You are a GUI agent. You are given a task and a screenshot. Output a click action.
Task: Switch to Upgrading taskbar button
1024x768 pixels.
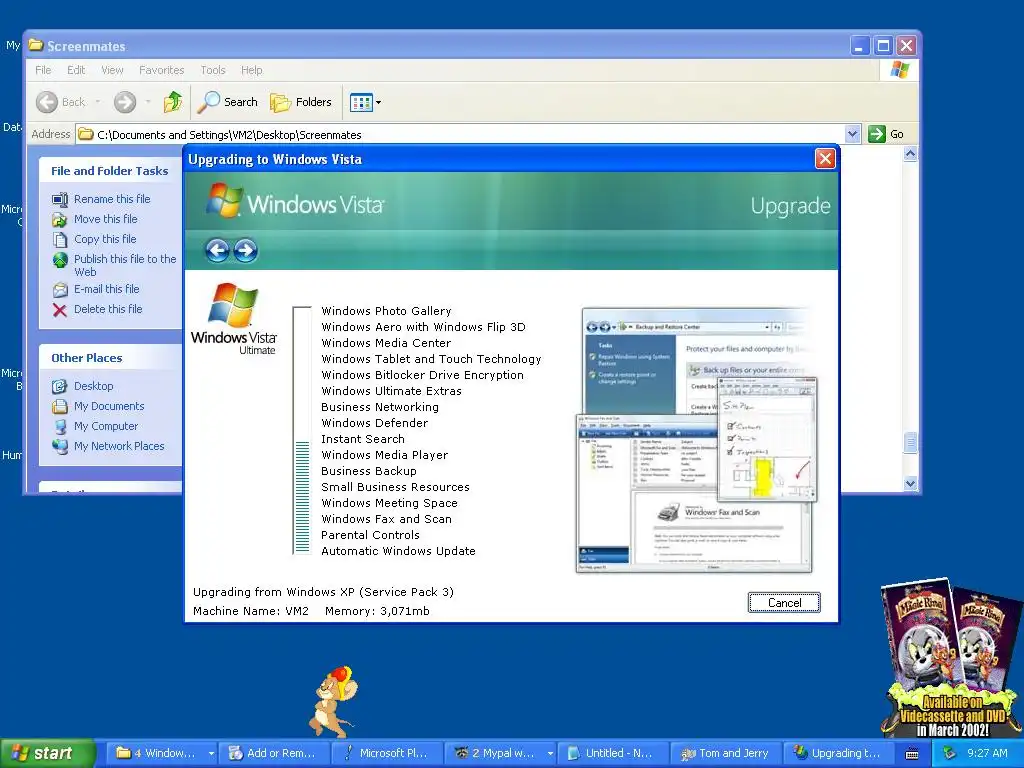click(x=839, y=753)
